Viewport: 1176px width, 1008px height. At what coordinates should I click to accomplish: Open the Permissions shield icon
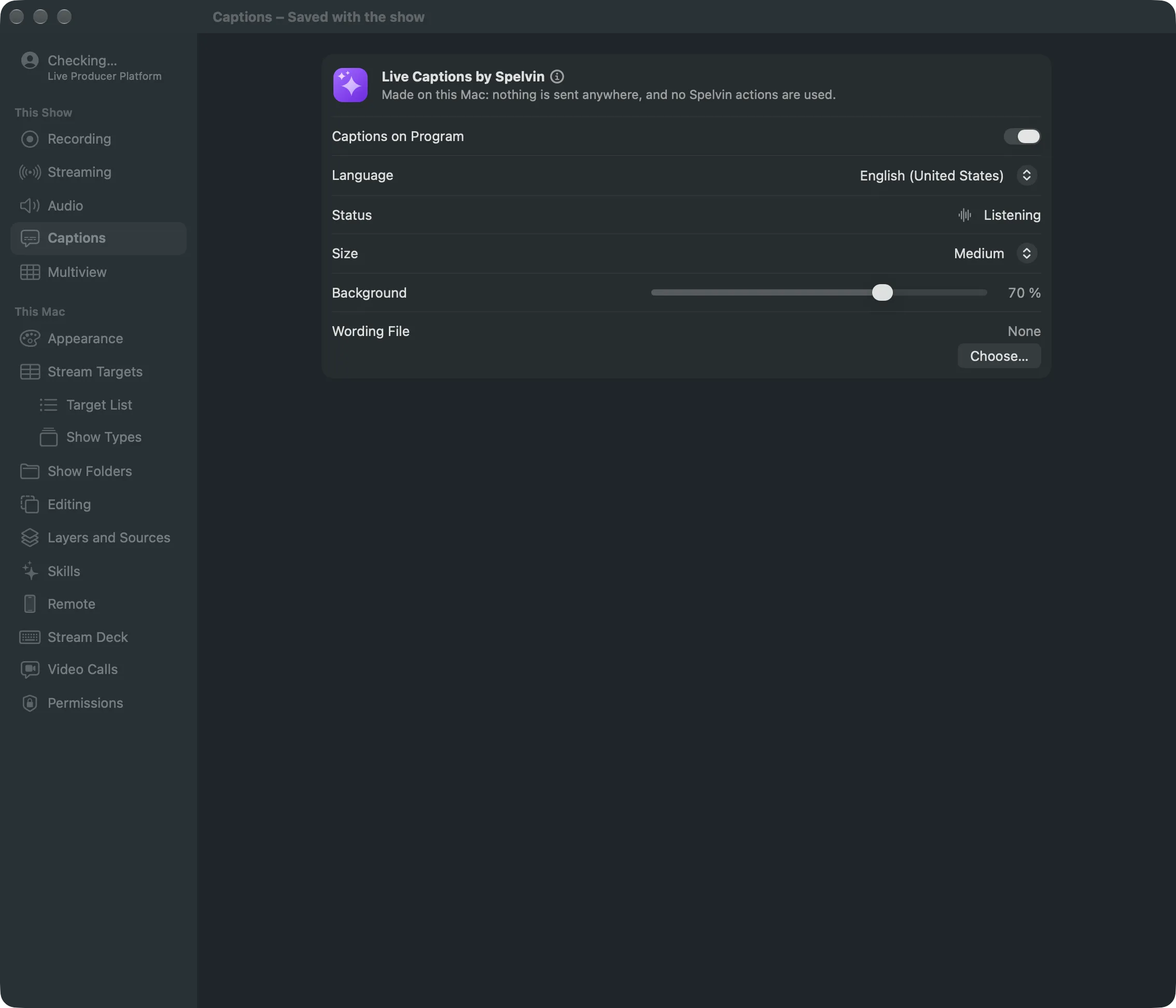[x=30, y=703]
